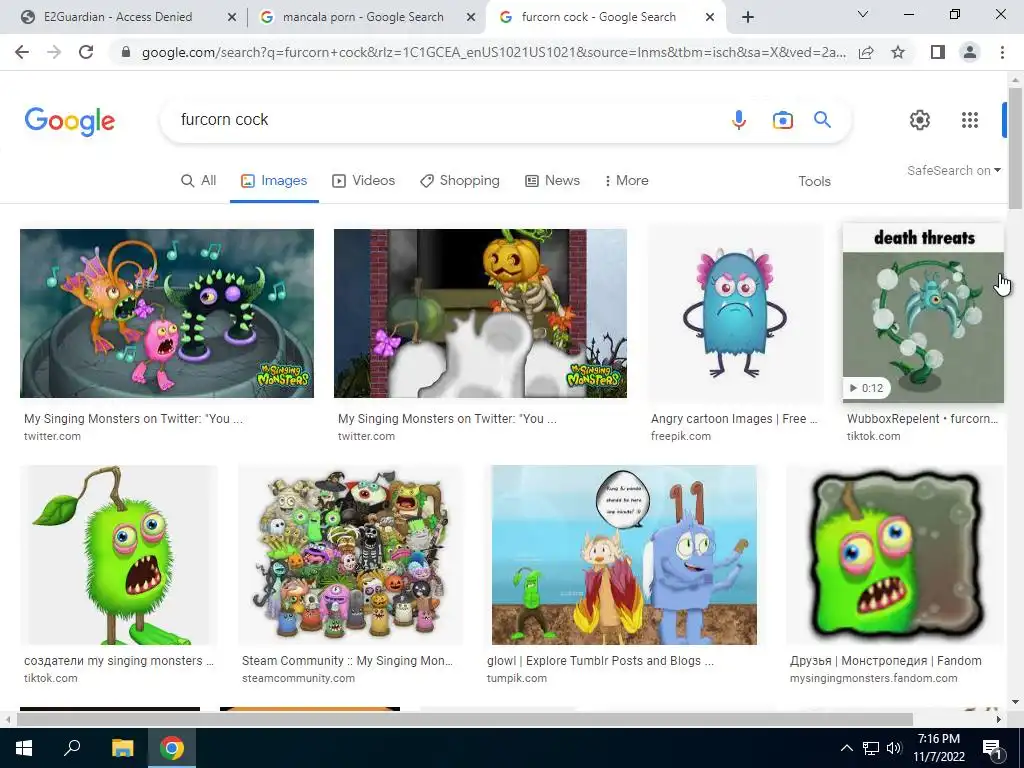Open the News results tab
This screenshot has width=1024, height=768.
[552, 181]
